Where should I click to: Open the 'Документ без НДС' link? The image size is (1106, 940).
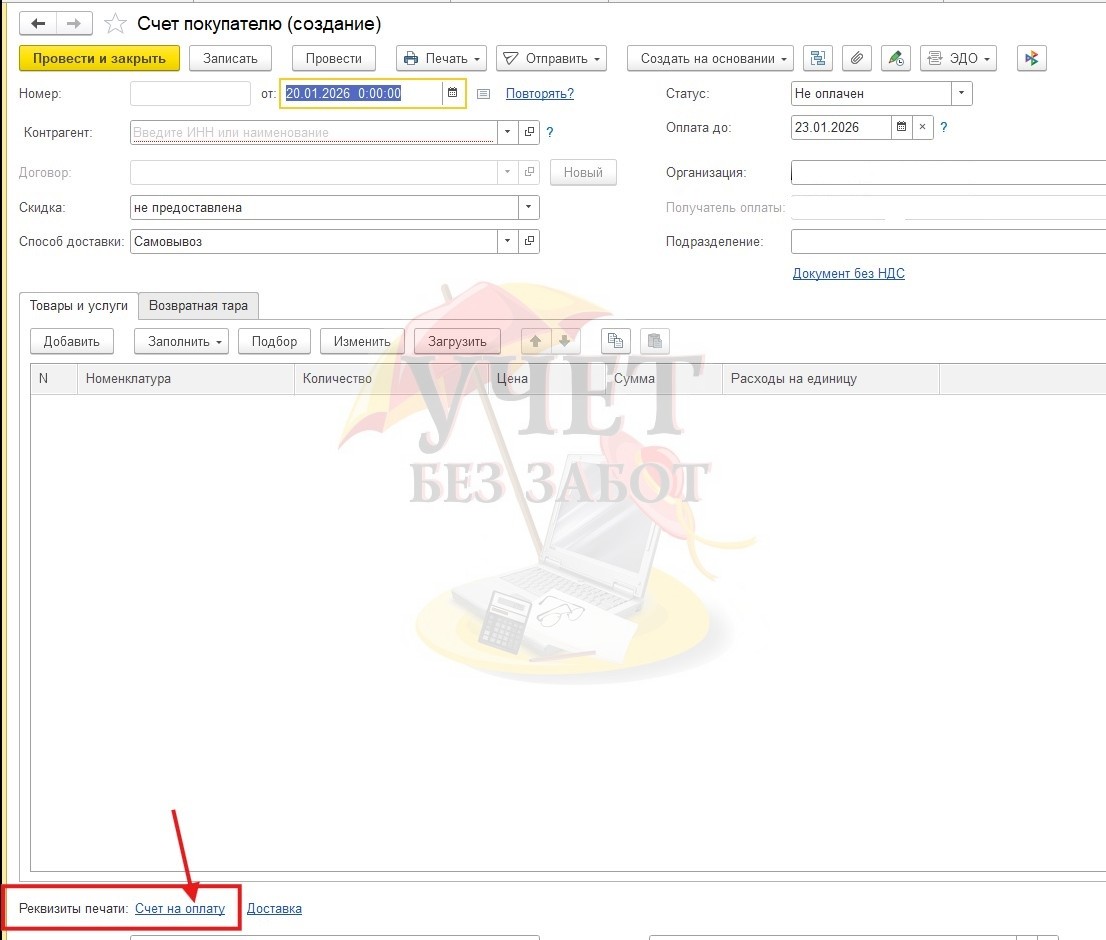(x=848, y=273)
